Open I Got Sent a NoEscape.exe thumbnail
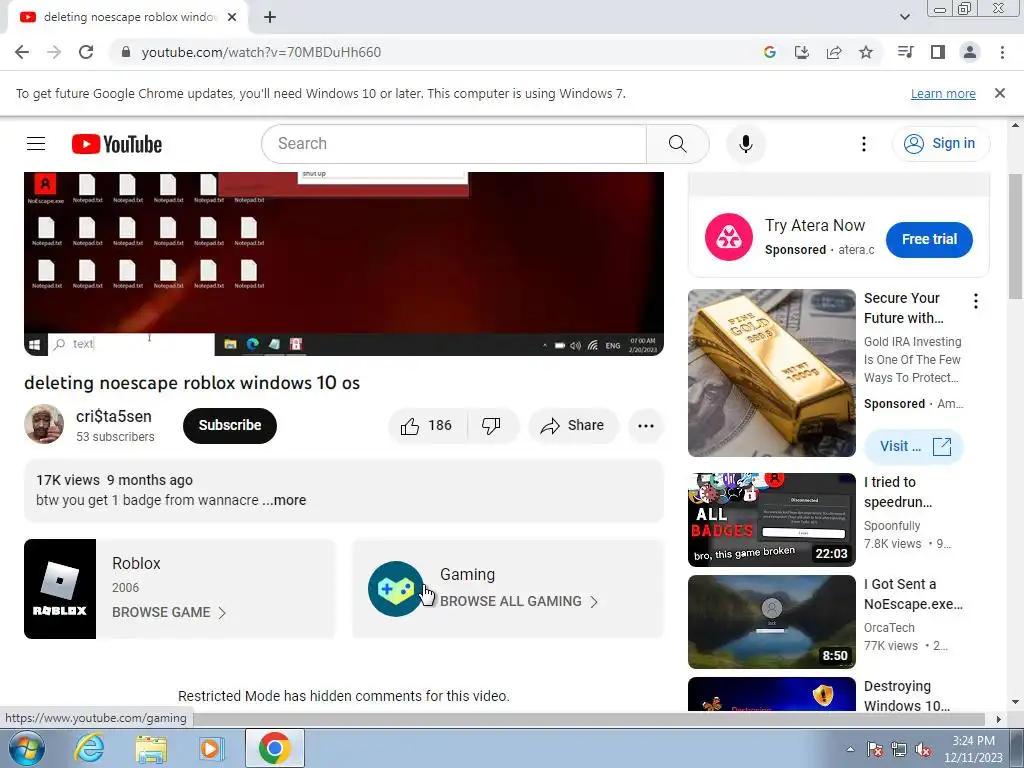Viewport: 1024px width, 768px height. pos(771,622)
